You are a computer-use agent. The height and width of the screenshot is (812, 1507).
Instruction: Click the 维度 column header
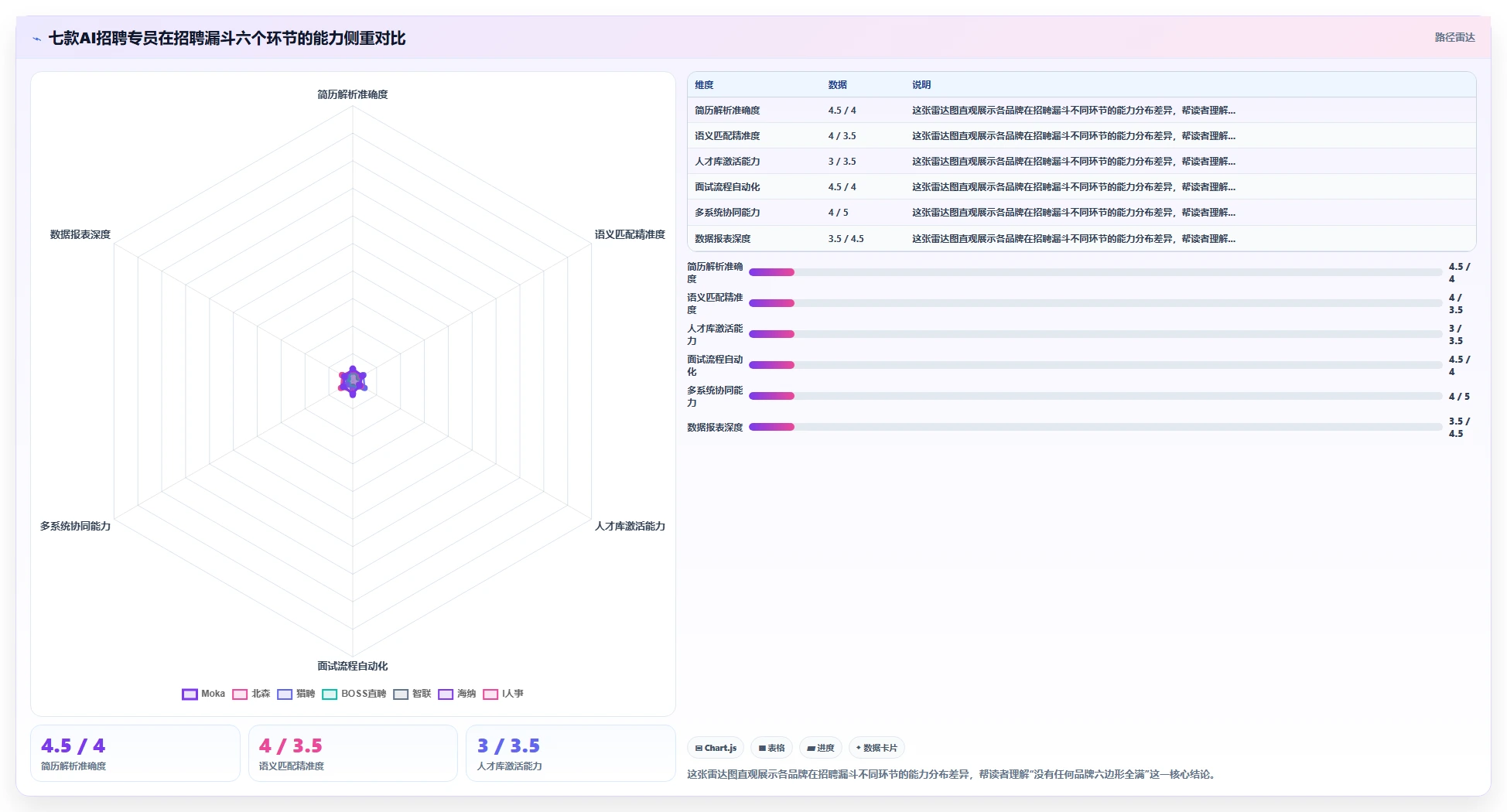[x=704, y=85]
